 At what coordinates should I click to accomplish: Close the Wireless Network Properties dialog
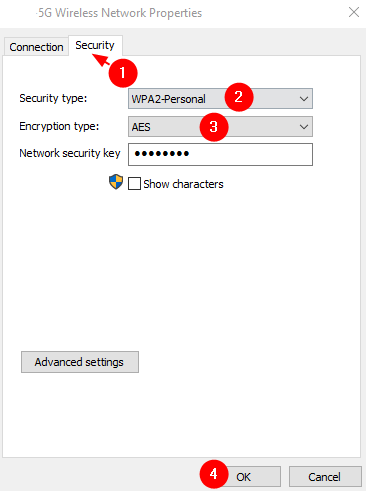pos(354,12)
